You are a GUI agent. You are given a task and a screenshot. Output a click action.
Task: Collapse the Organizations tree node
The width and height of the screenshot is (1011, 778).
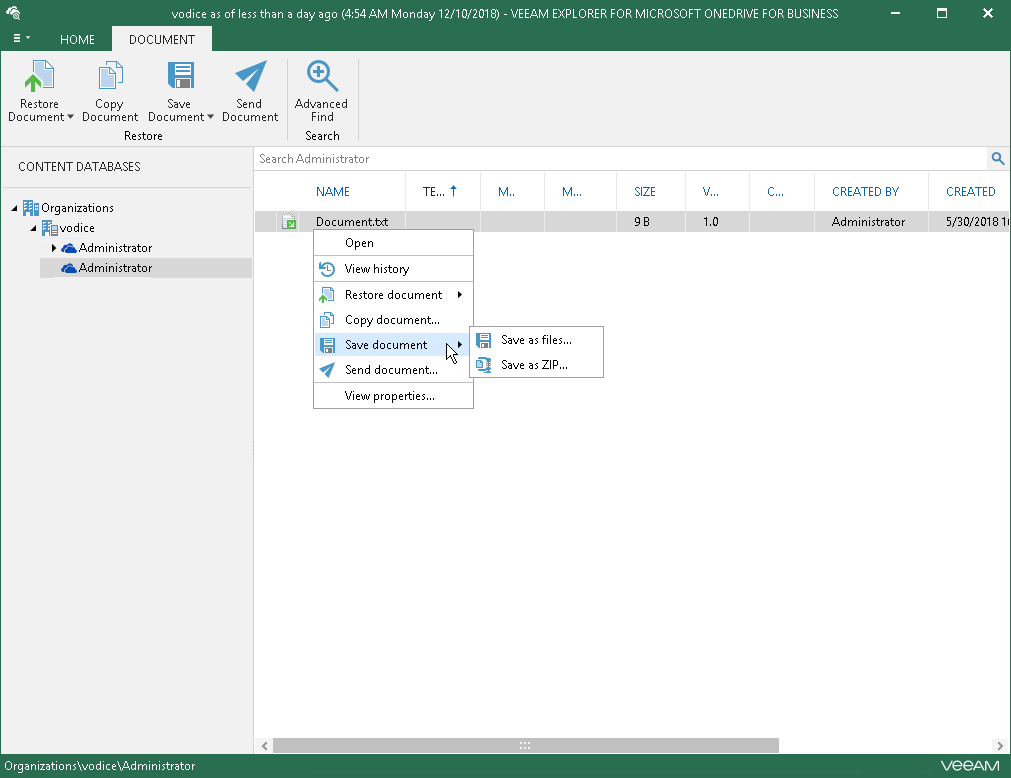click(x=14, y=208)
